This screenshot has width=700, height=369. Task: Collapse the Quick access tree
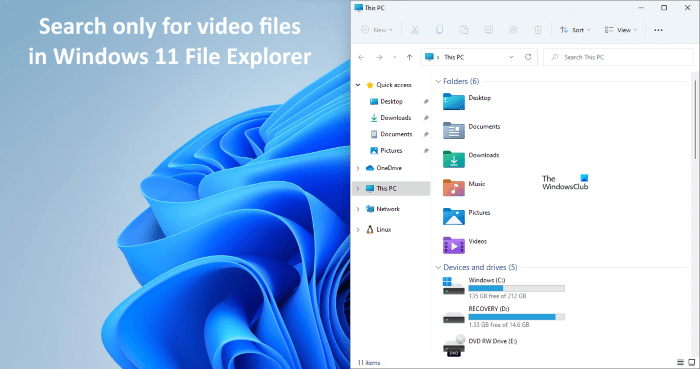358,85
